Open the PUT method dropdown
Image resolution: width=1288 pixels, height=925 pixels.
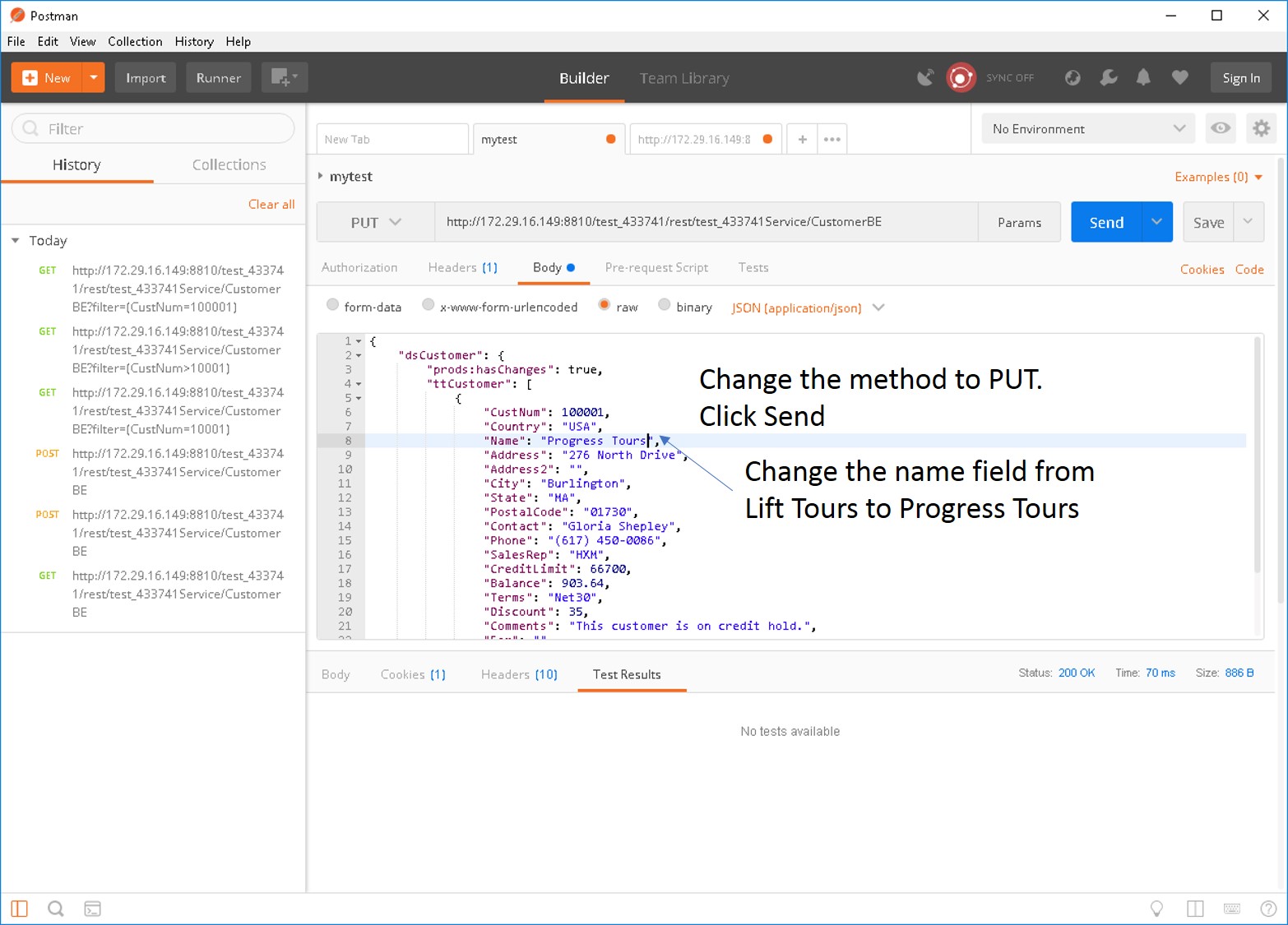(x=376, y=222)
